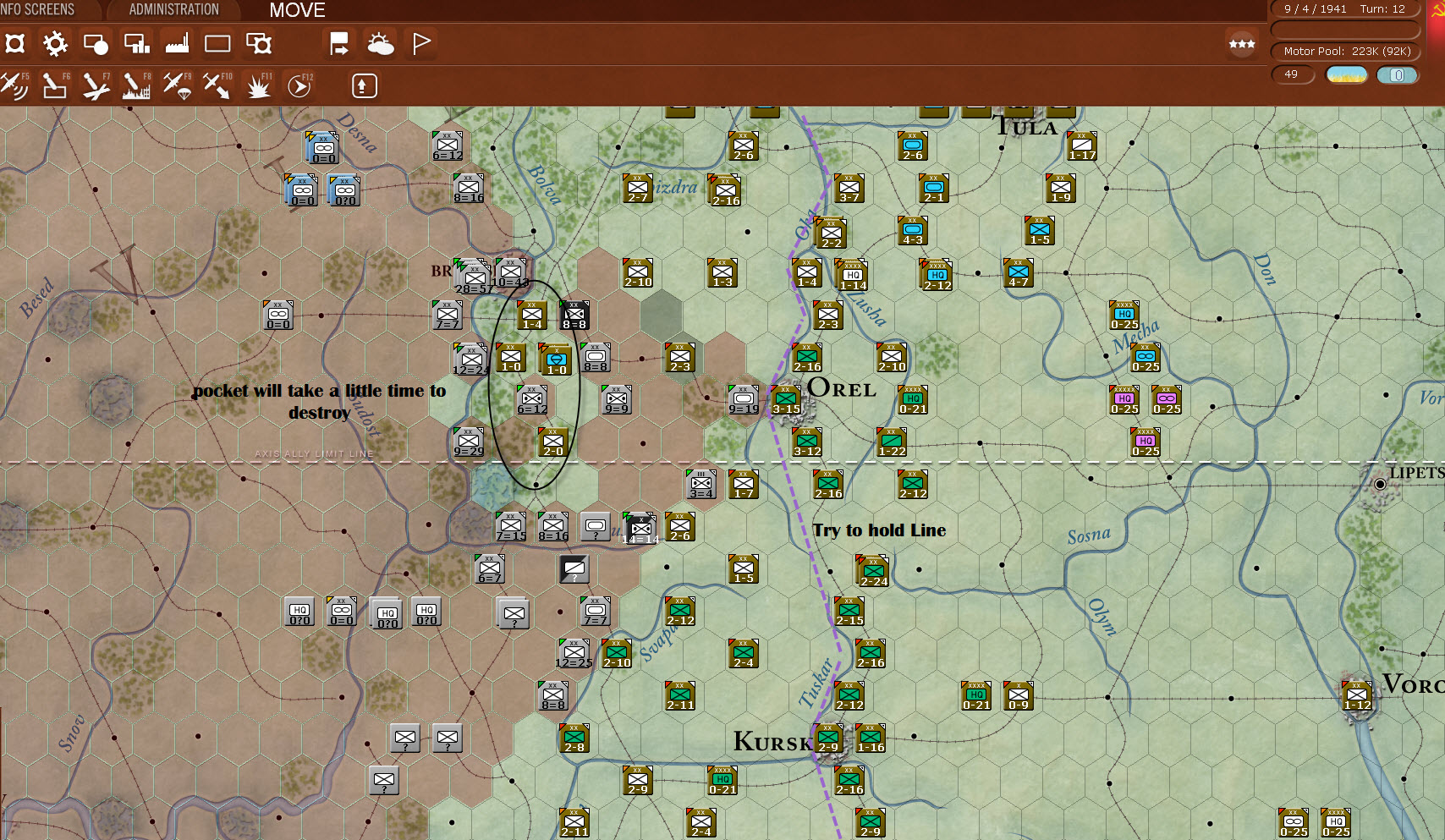This screenshot has width=1445, height=840.
Task: Select the 1-12 unit at Voronezh
Action: 1357,695
